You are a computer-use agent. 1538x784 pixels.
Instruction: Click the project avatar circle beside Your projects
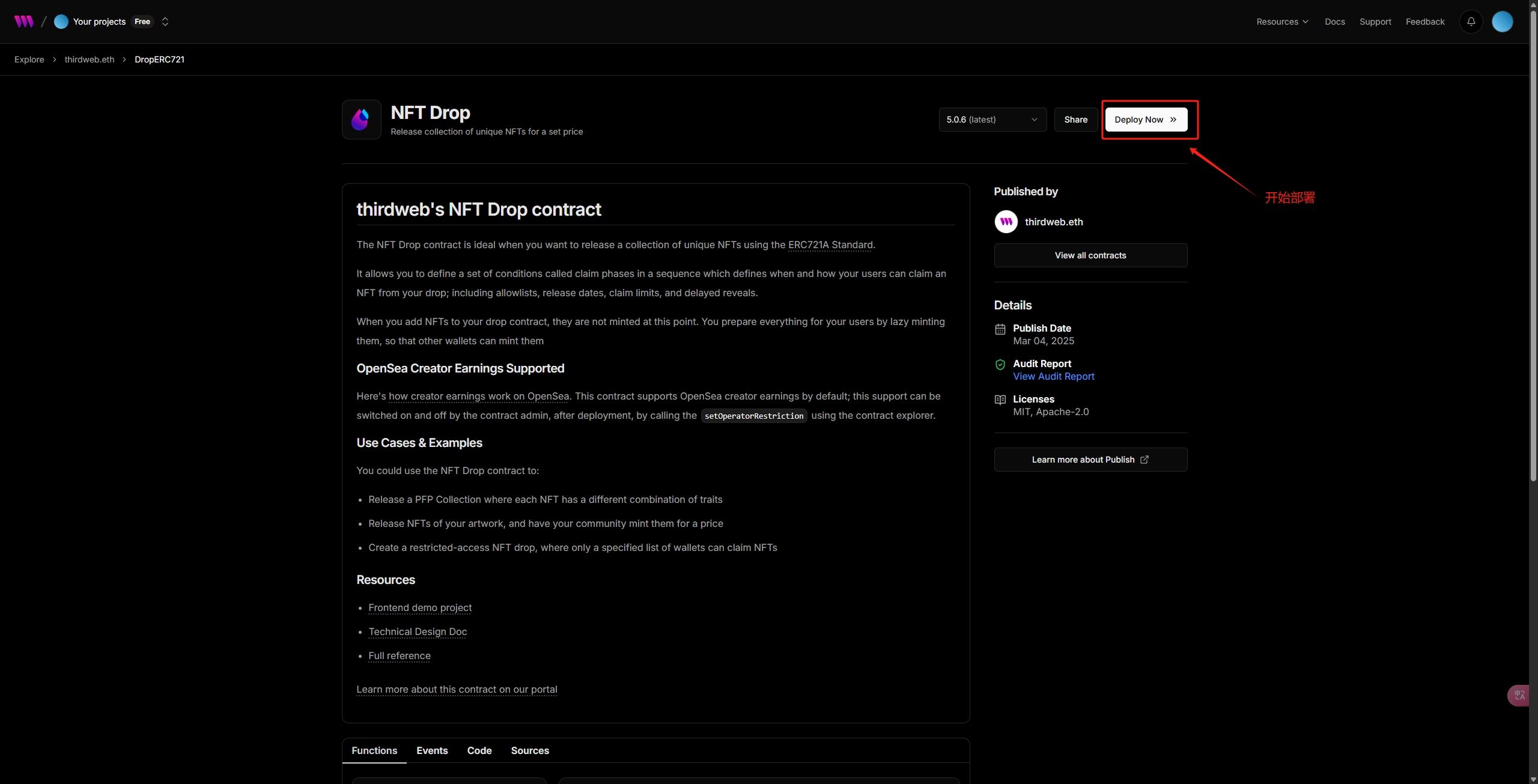point(61,22)
